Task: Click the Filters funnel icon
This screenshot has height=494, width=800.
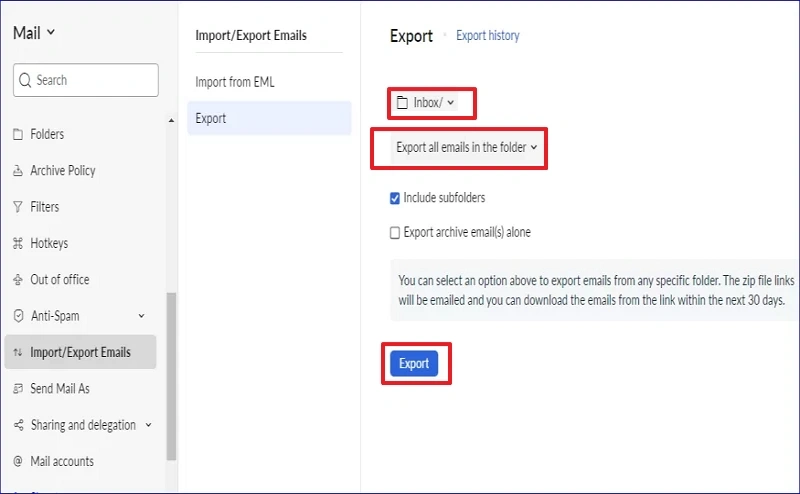Action: (x=18, y=207)
